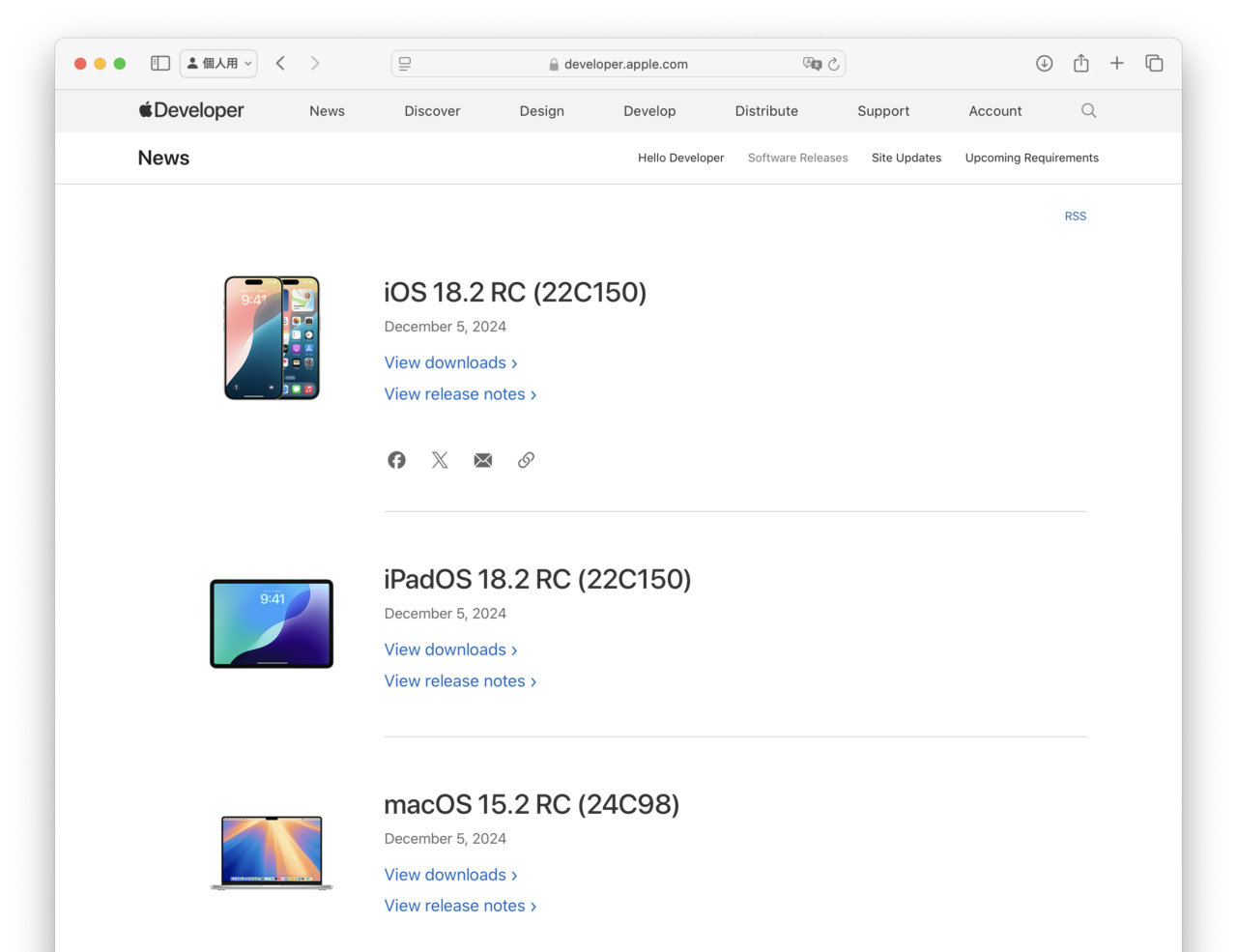Click the News section heading
This screenshot has width=1237, height=952.
tap(163, 158)
